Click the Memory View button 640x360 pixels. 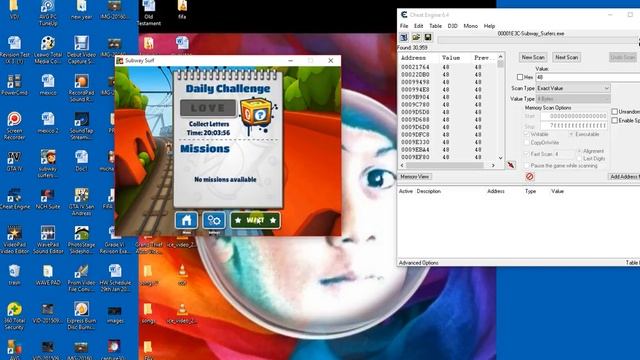click(x=415, y=176)
